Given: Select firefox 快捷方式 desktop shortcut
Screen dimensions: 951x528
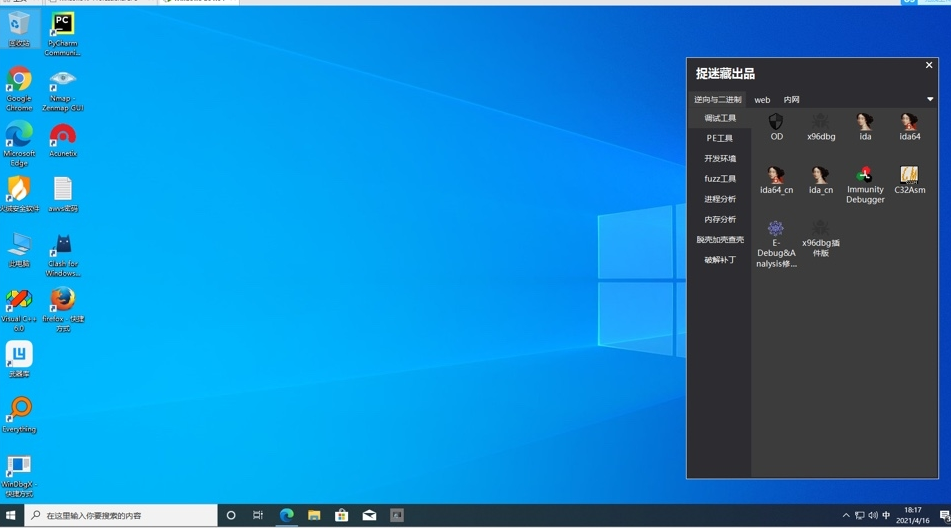Looking at the screenshot, I should tap(62, 310).
